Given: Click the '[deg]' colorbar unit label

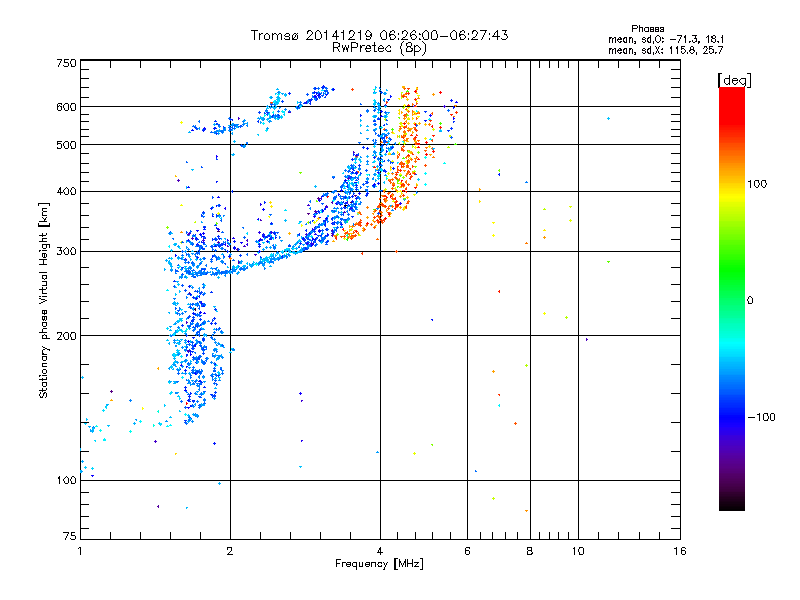Looking at the screenshot, I should click(x=734, y=80).
